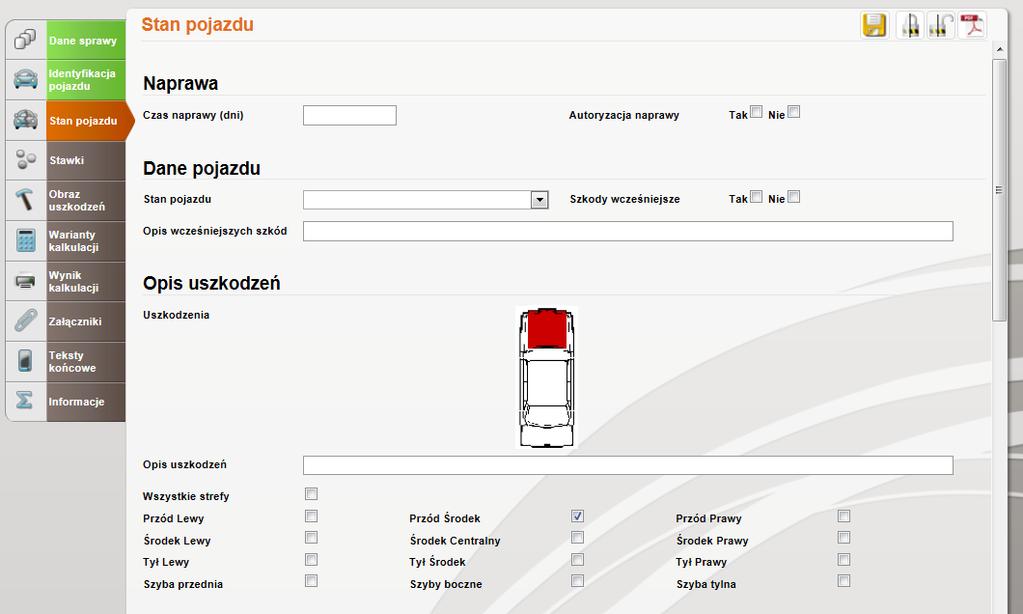Tick the Szyba tylna checkbox

click(x=844, y=581)
